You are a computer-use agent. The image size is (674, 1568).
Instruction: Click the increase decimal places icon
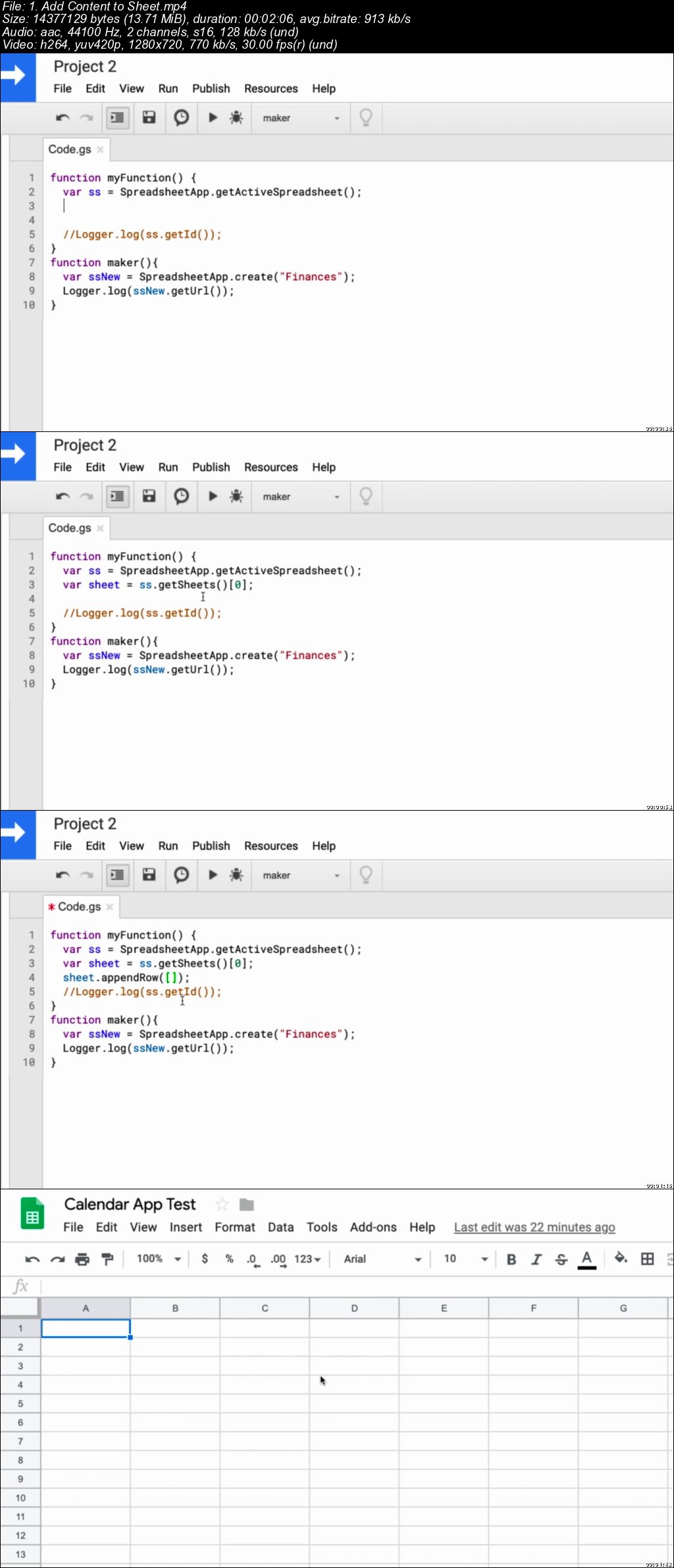[x=278, y=1260]
